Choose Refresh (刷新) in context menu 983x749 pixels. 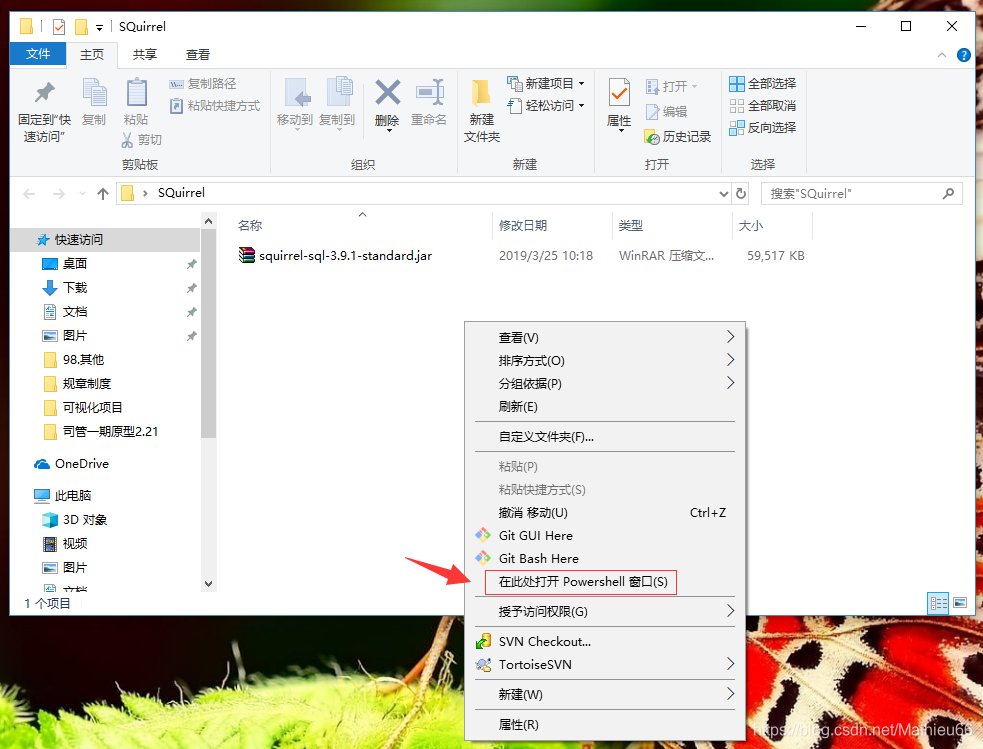pyautogui.click(x=605, y=407)
